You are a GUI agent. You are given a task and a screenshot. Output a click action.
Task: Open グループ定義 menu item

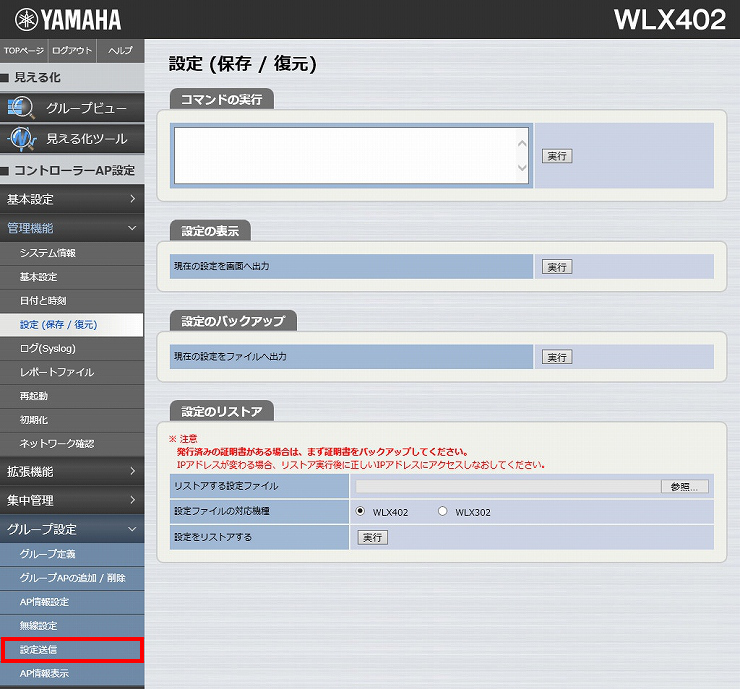(72, 554)
